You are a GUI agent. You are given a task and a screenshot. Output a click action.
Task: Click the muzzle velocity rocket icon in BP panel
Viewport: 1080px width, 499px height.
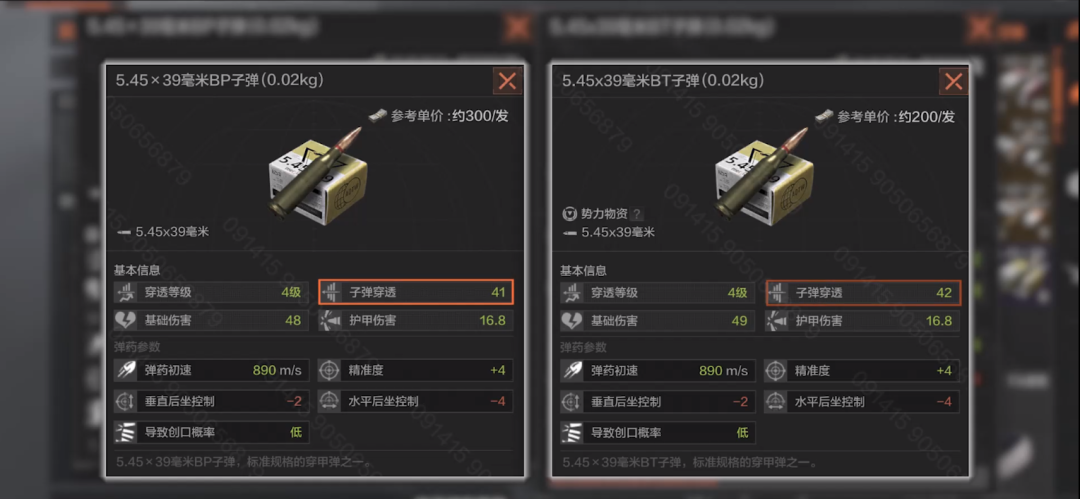126,370
